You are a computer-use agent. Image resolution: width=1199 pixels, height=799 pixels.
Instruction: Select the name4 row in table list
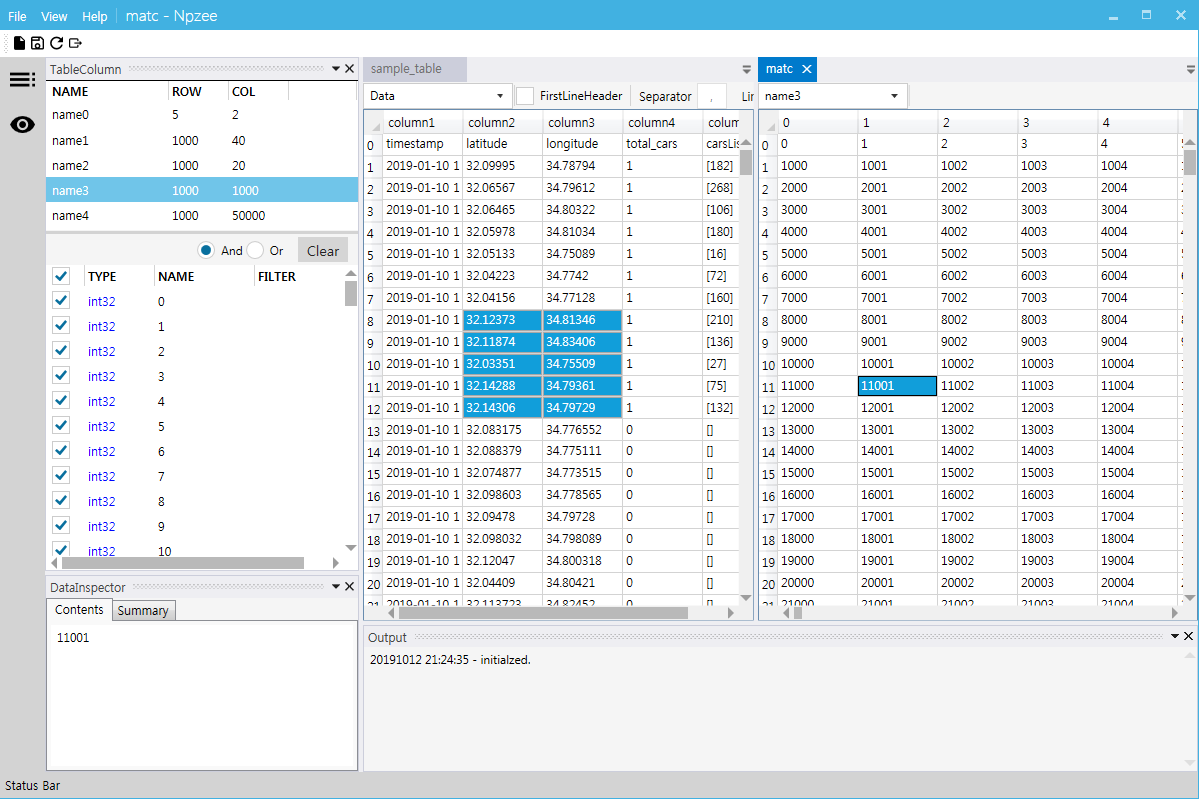[x=202, y=216]
